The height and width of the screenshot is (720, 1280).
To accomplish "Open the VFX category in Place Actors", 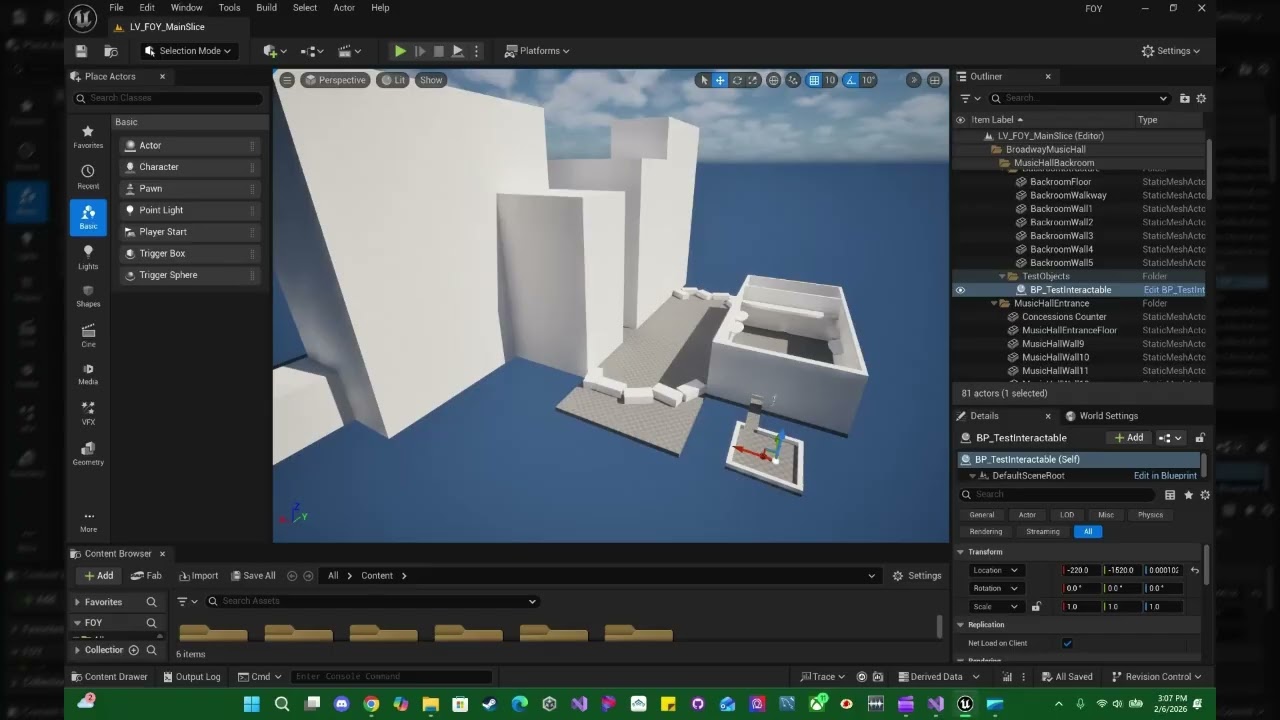I will tap(88, 413).
